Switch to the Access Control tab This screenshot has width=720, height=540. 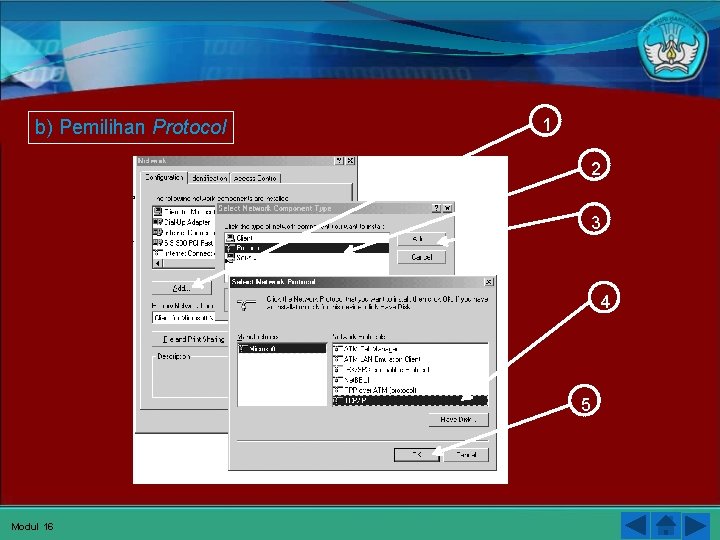[255, 178]
